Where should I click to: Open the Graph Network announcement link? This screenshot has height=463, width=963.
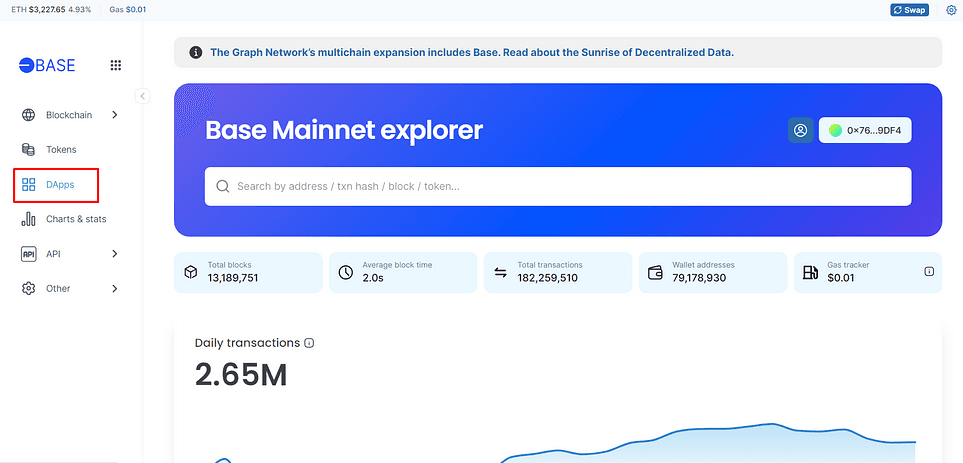pos(472,52)
